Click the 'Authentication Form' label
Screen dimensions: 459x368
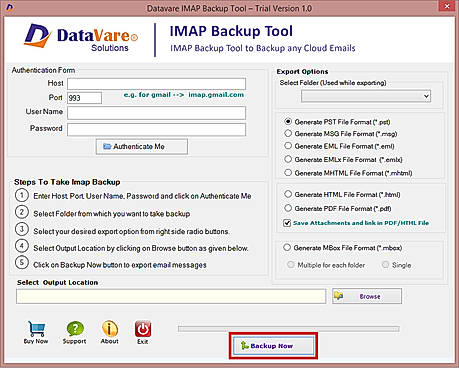pos(44,70)
